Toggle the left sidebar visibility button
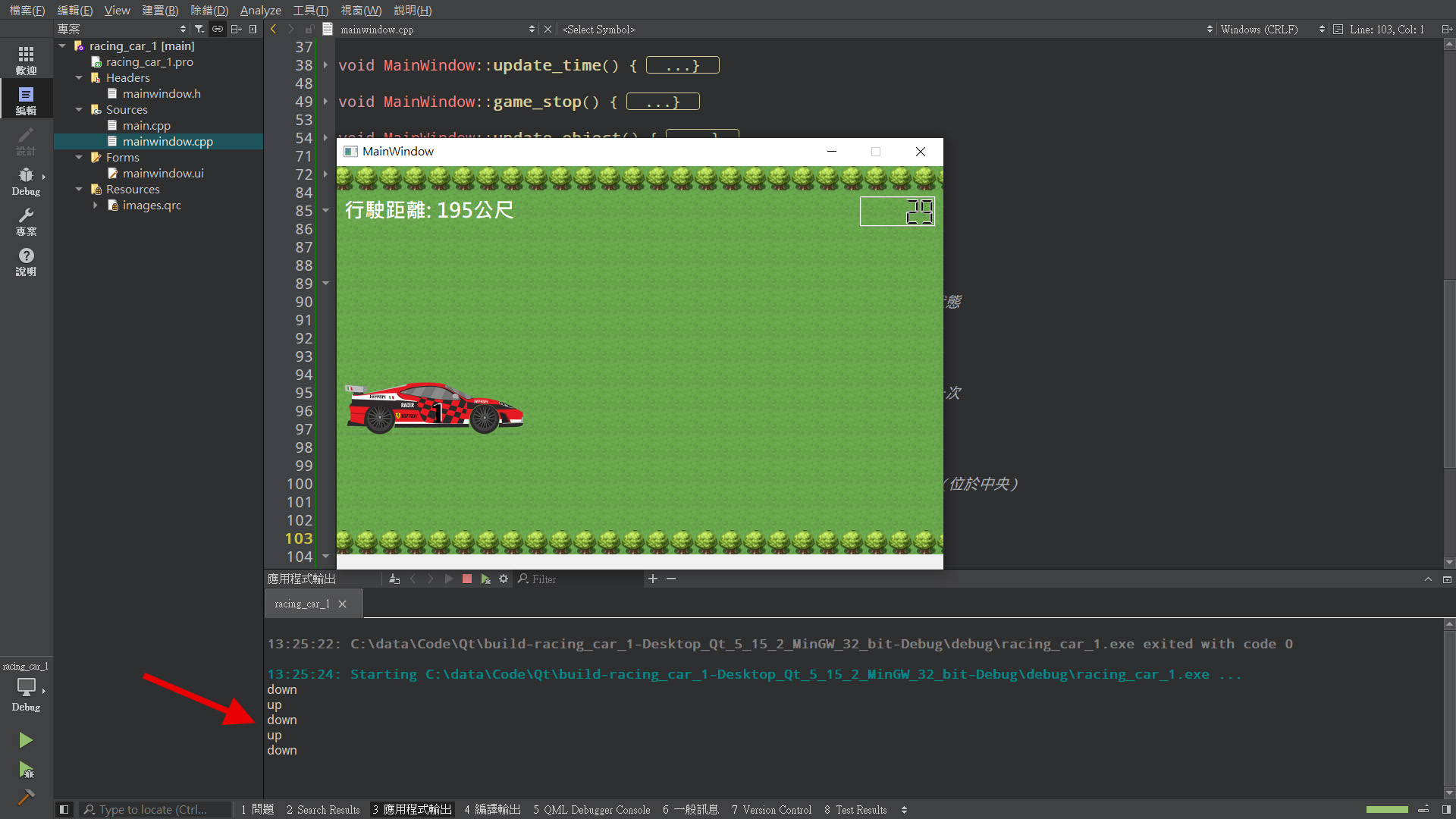 coord(64,810)
